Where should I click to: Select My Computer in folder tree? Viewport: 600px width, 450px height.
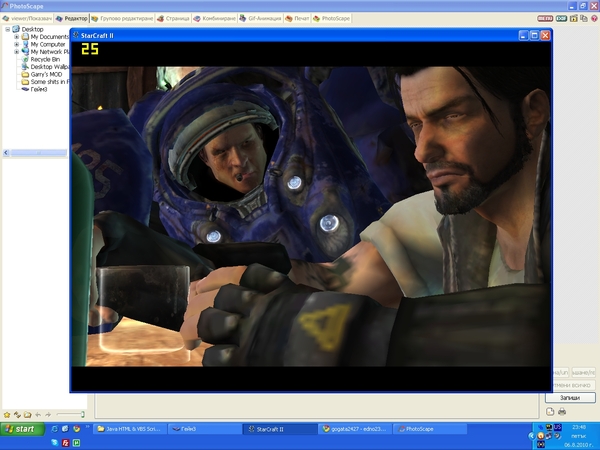pos(48,44)
